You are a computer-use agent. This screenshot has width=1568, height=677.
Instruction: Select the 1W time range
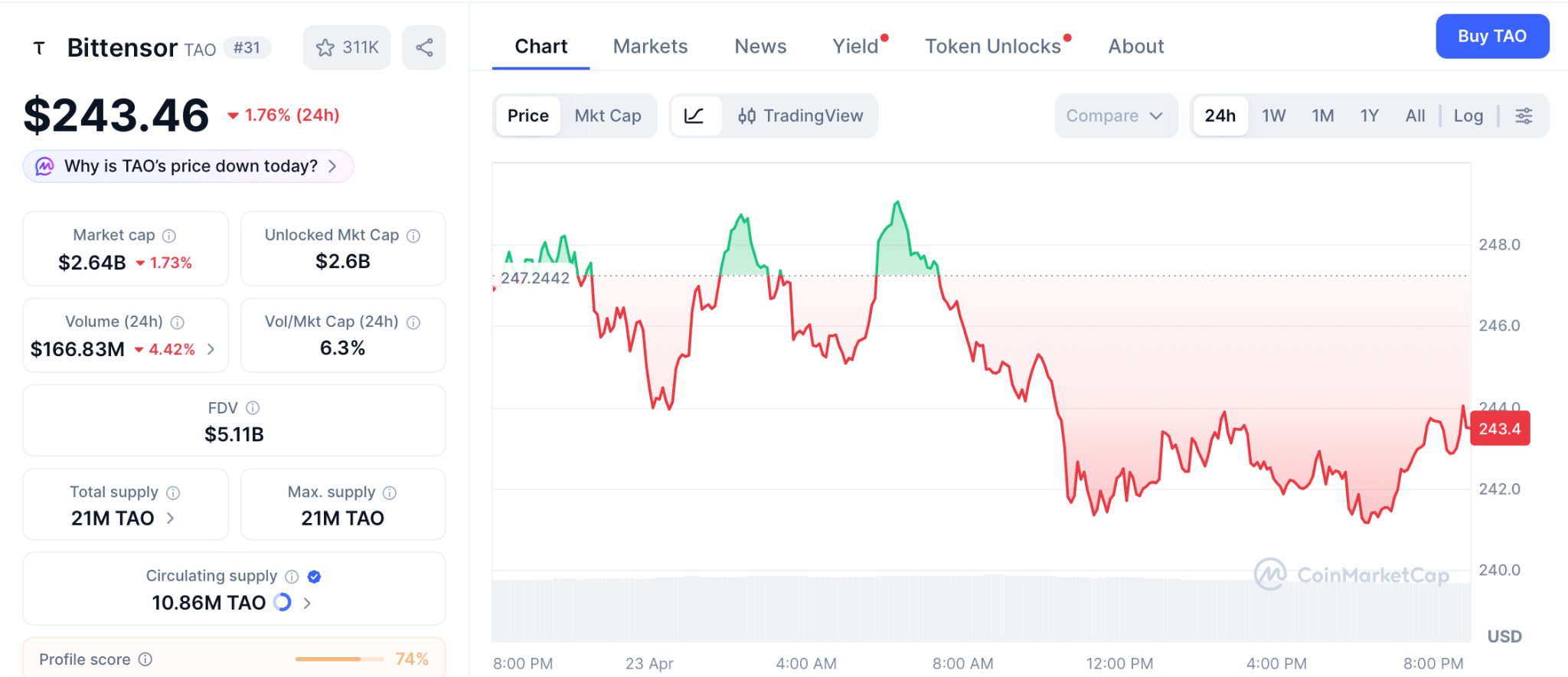(x=1273, y=116)
